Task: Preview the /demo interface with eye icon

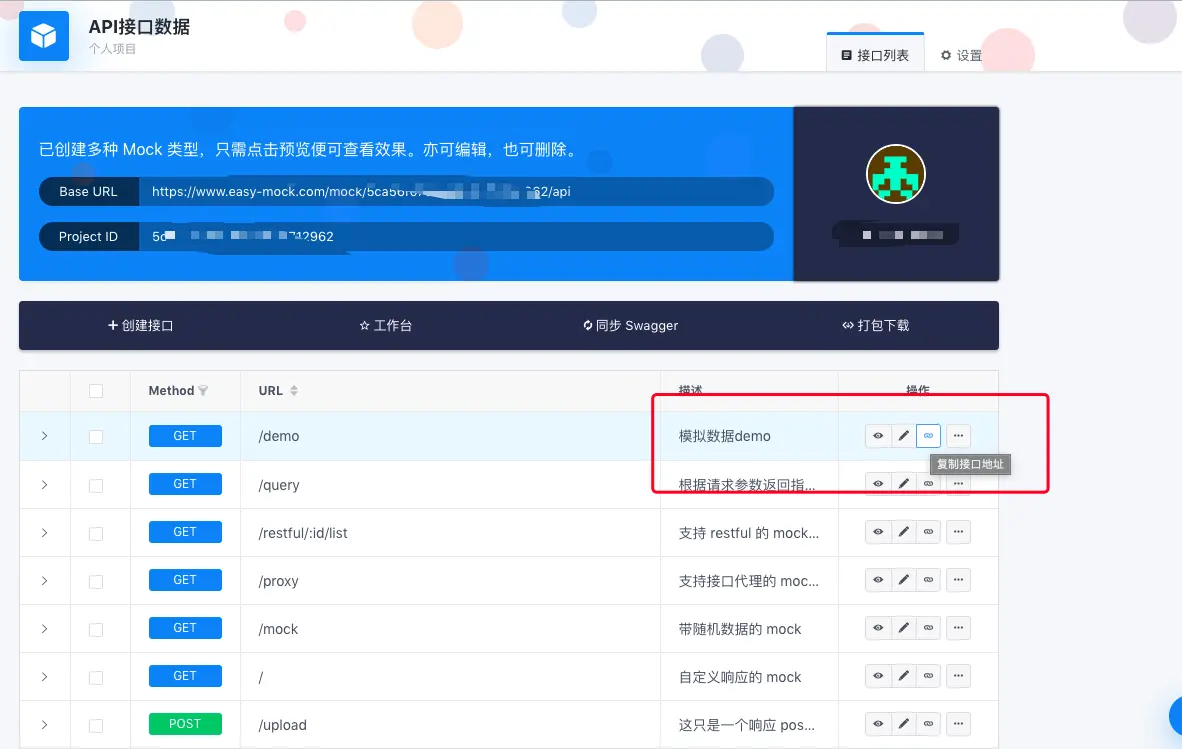Action: point(877,436)
